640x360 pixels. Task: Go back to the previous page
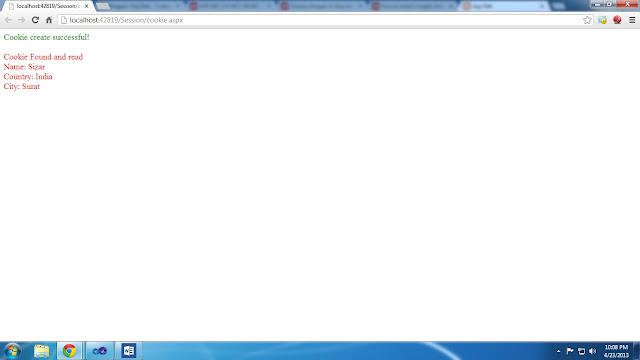tap(8, 20)
